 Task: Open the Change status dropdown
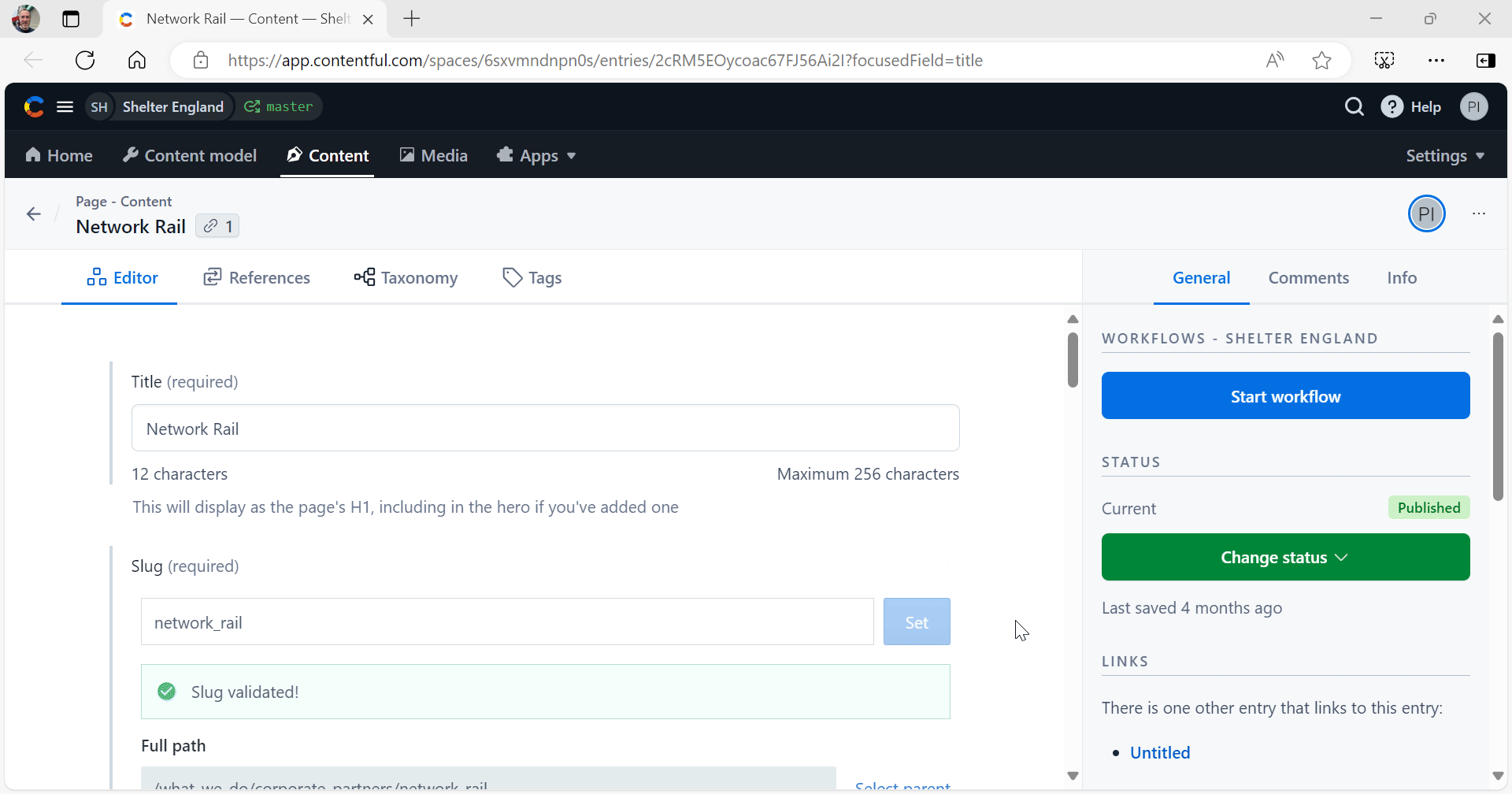click(x=1285, y=557)
